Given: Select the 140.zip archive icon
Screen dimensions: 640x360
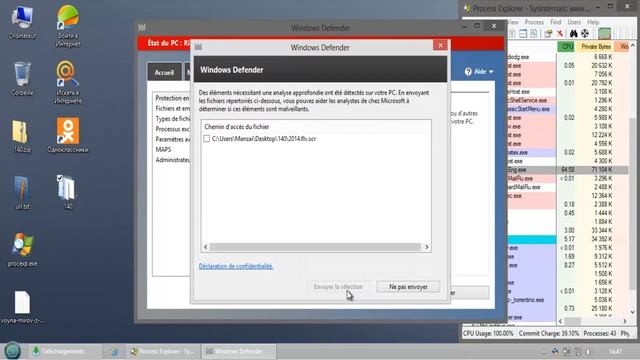Looking at the screenshot, I should (22, 136).
